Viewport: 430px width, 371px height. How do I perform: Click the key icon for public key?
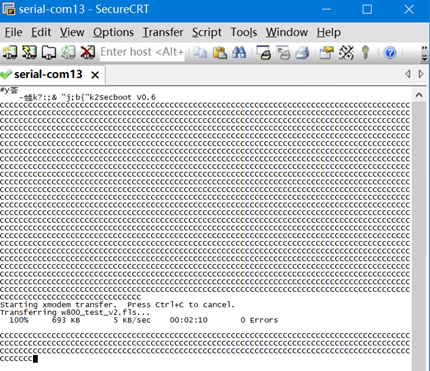(x=365, y=53)
